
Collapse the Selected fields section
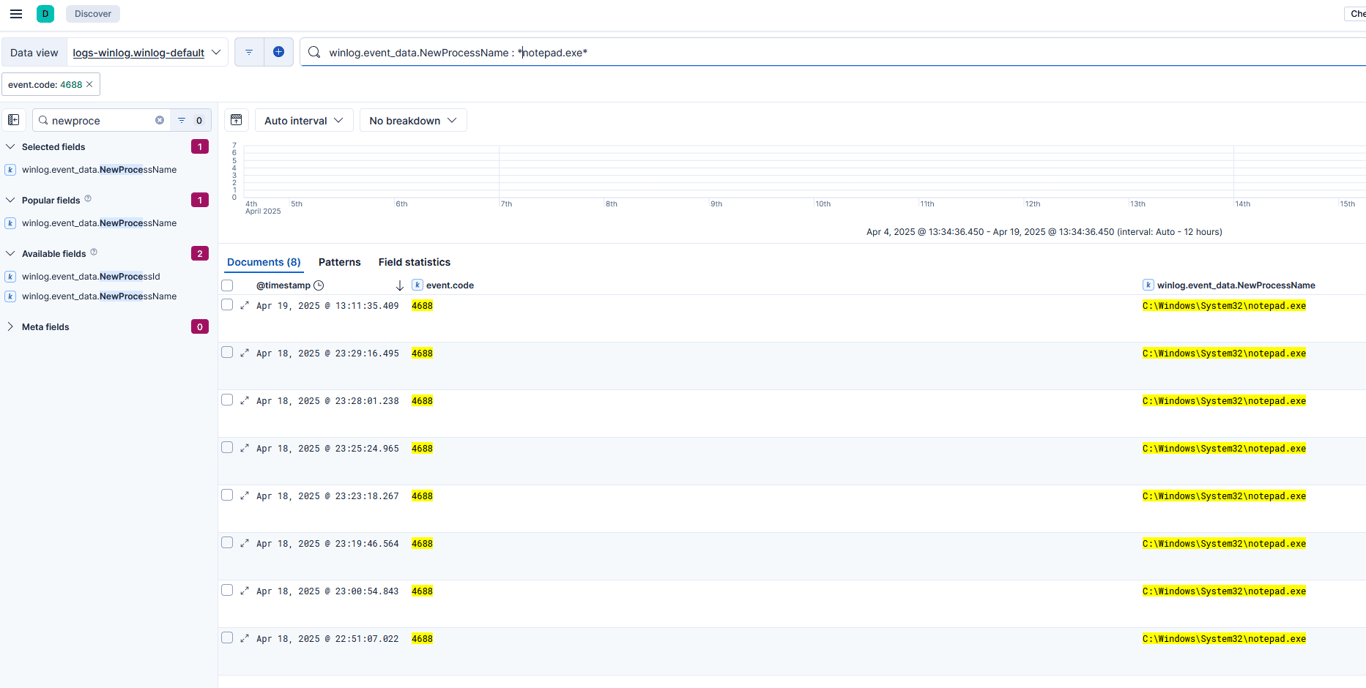click(11, 146)
